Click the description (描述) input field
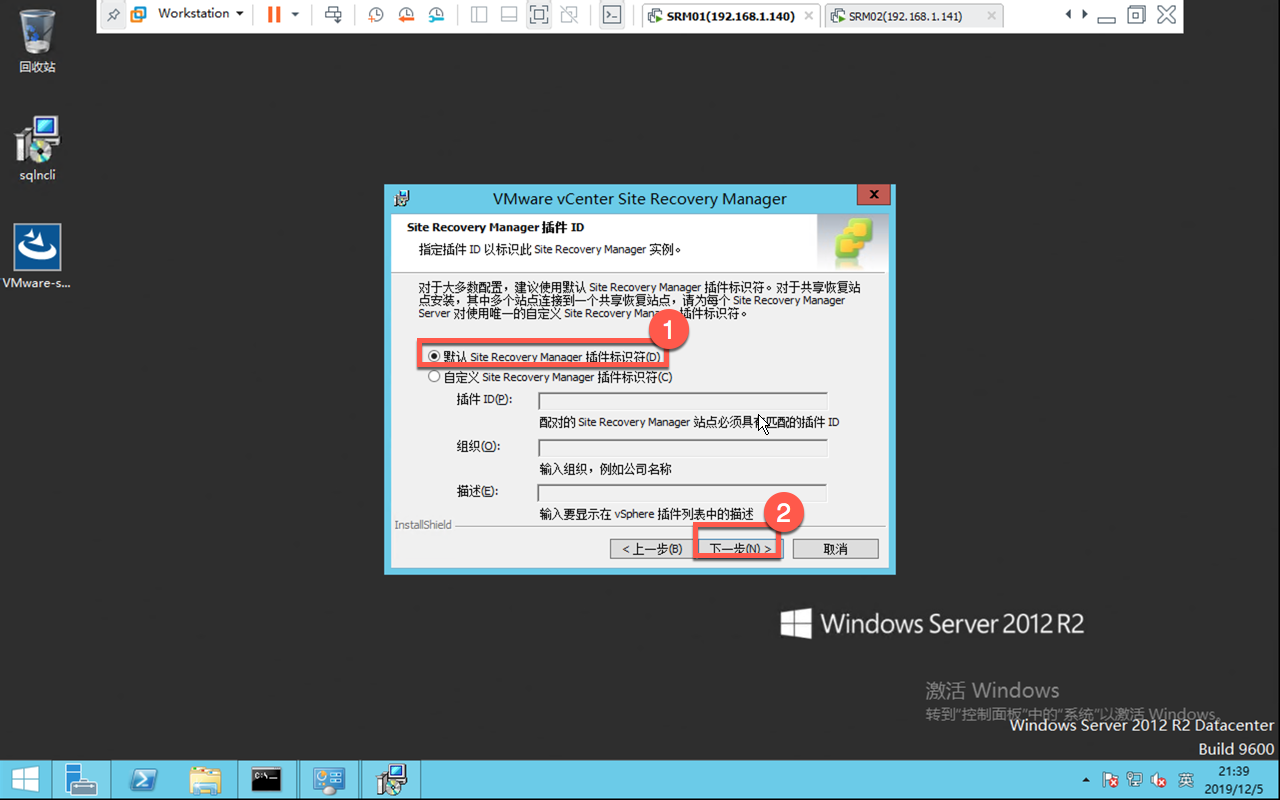 click(x=682, y=492)
